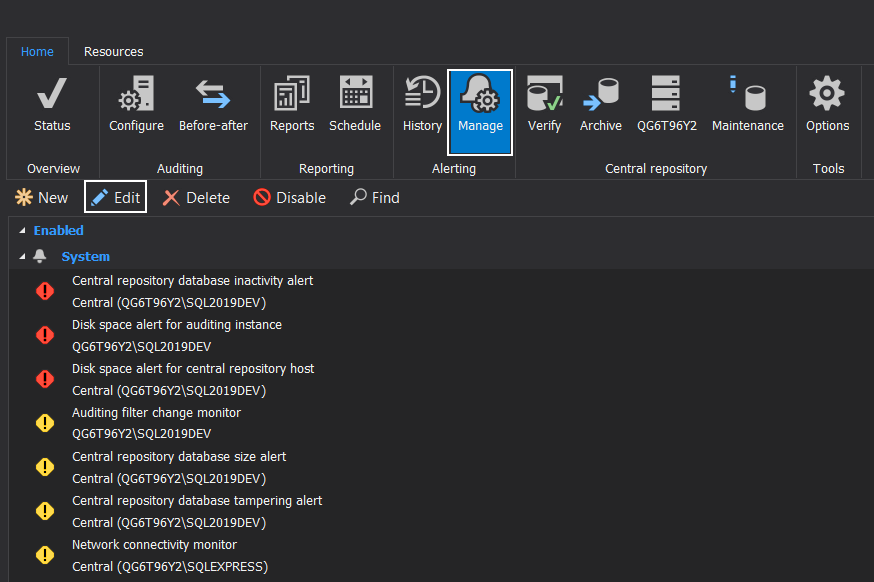This screenshot has width=874, height=582.
Task: Open the Maintenance icon
Action: click(x=747, y=95)
